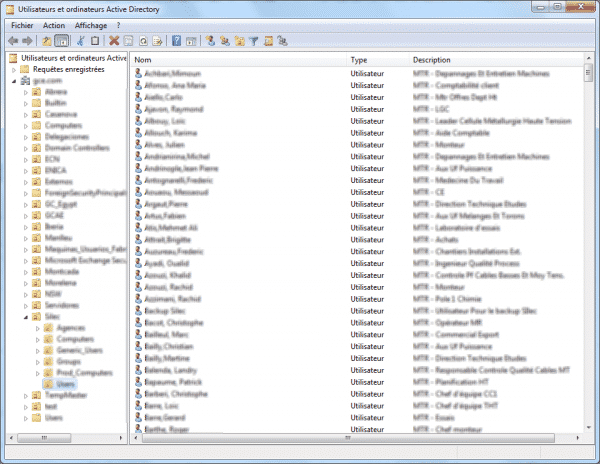This screenshot has width=600, height=464.
Task: Create a new user with toolbar icon
Action: coord(210,41)
